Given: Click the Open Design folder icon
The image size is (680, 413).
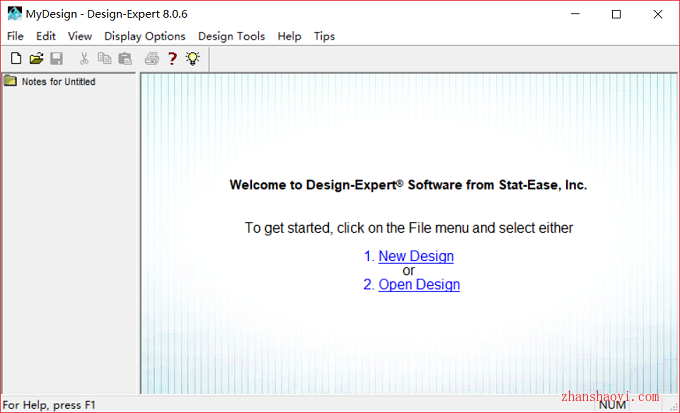Looking at the screenshot, I should pyautogui.click(x=36, y=58).
